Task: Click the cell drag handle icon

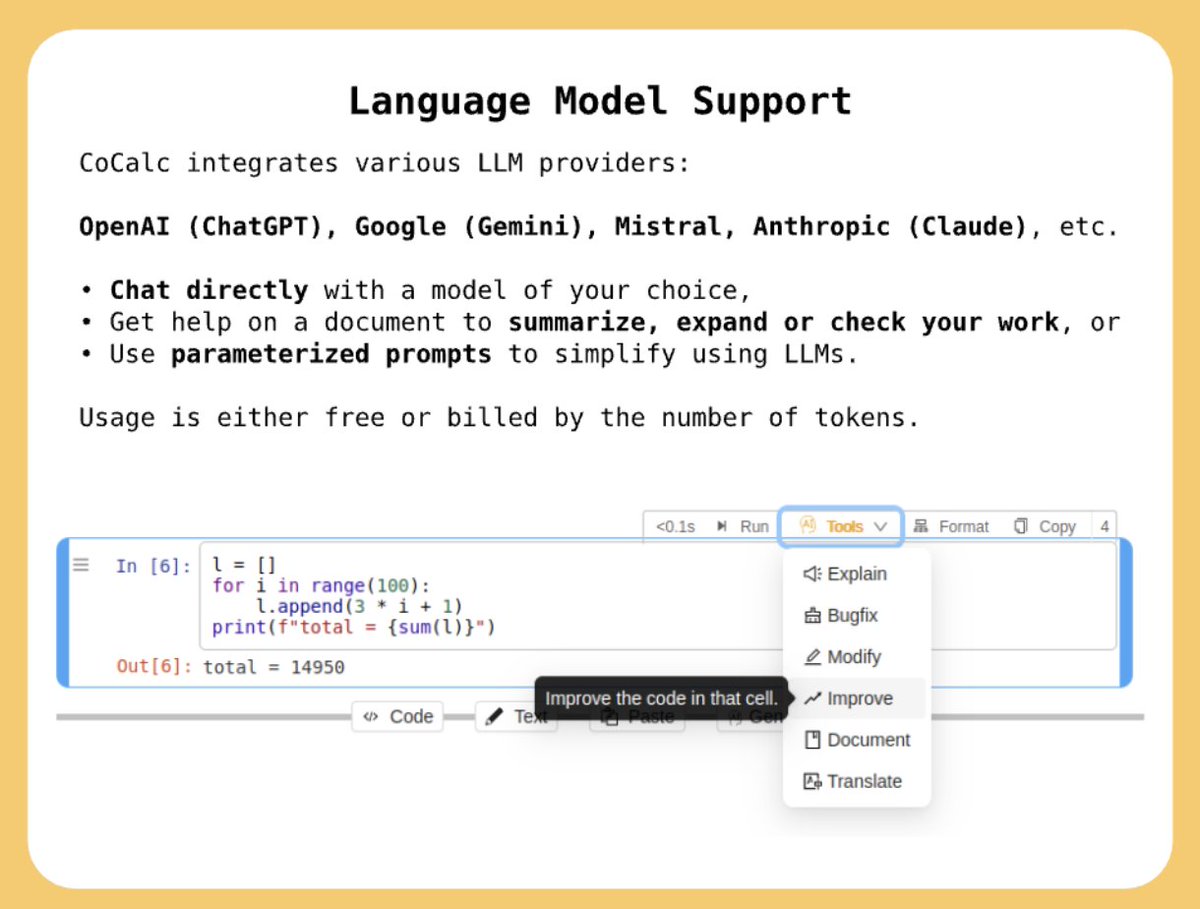Action: tap(81, 565)
